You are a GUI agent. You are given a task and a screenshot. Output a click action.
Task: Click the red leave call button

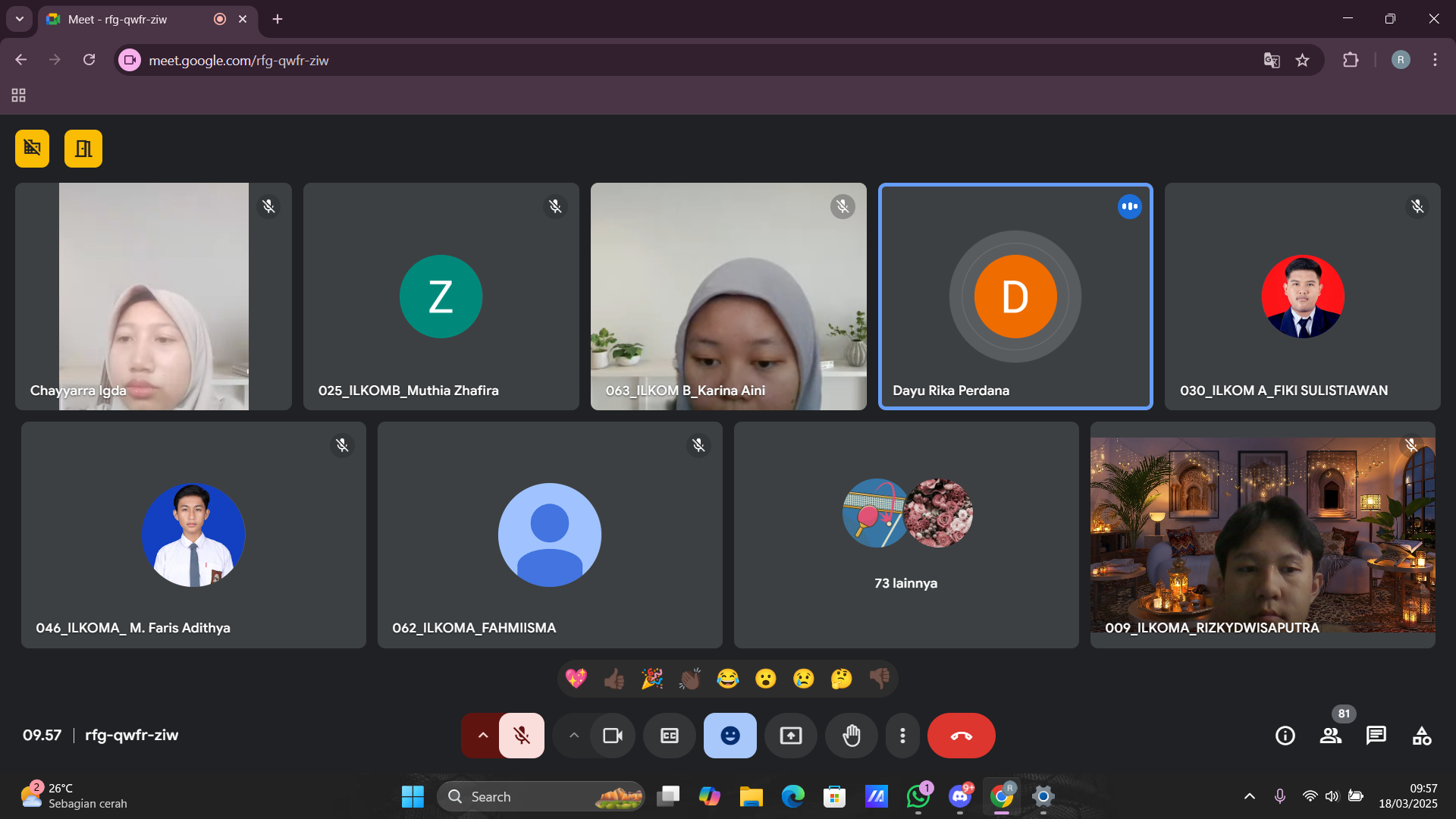point(961,736)
